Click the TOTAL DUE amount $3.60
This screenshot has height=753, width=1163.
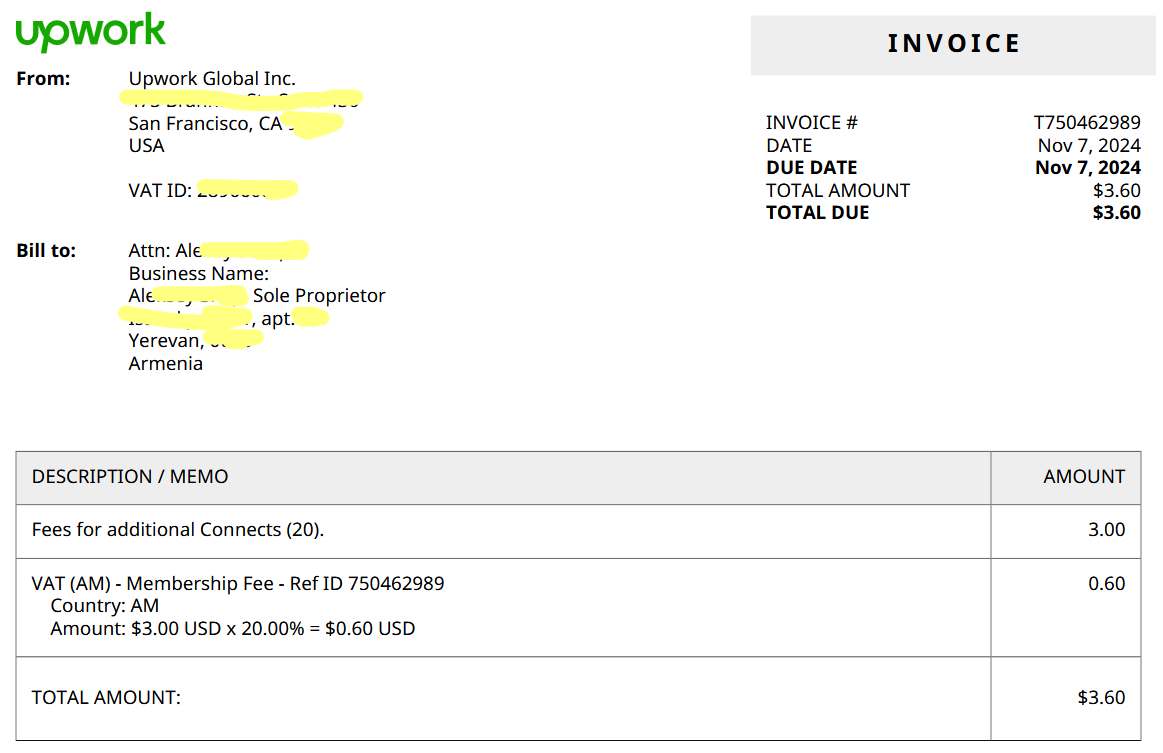click(1116, 213)
